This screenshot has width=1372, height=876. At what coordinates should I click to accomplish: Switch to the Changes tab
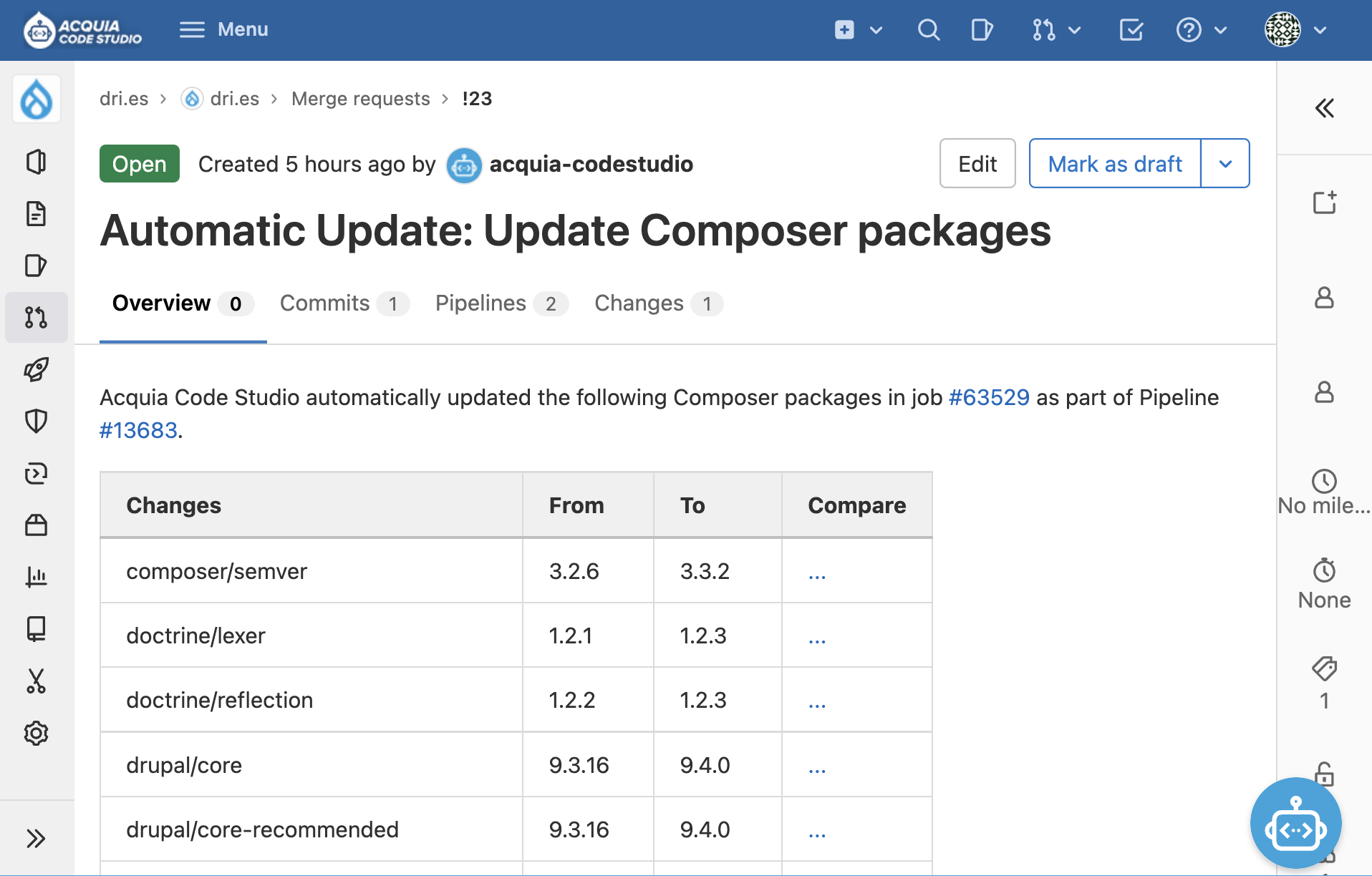point(638,303)
